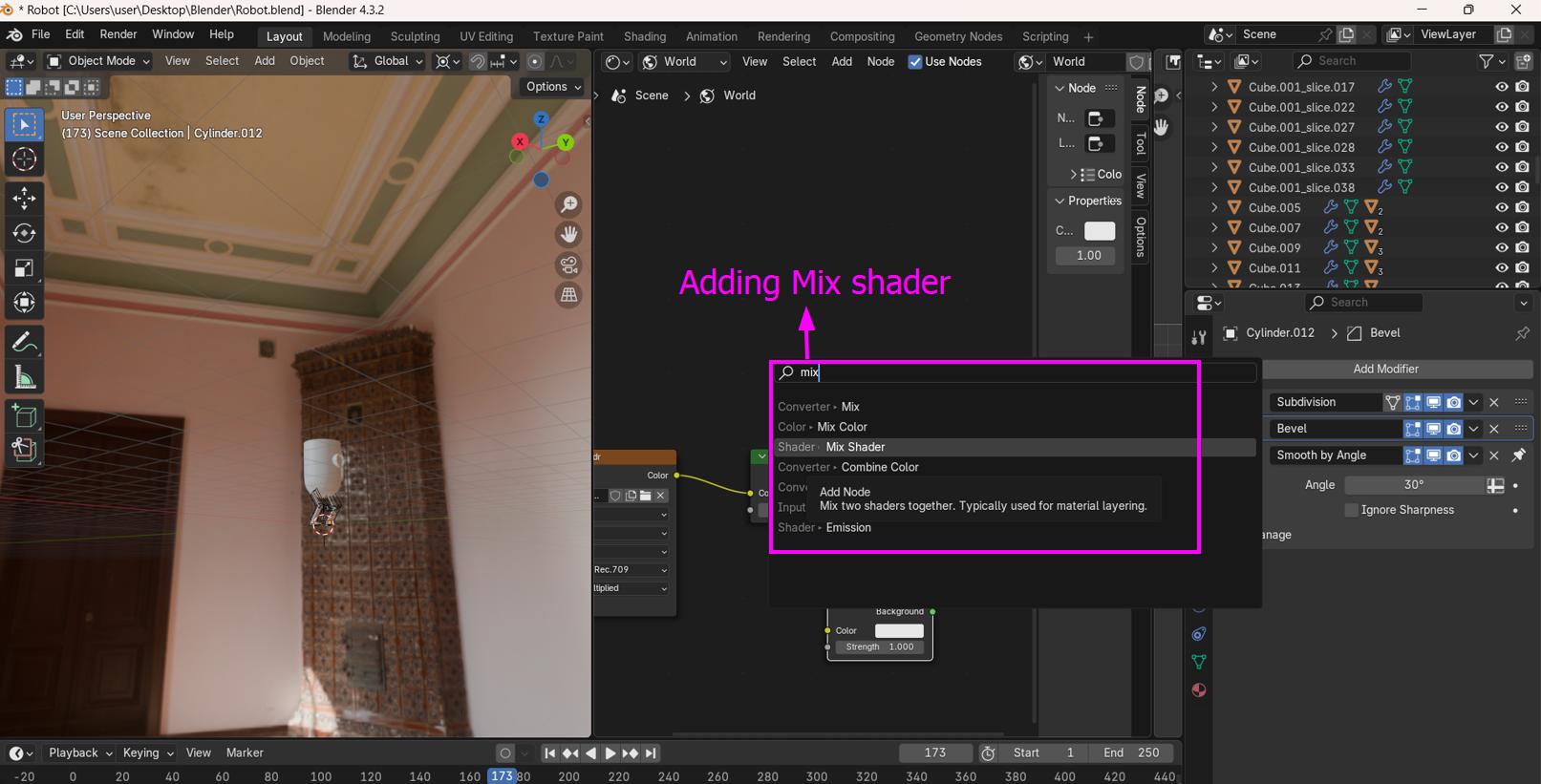Toggle Subdivision modifier render visibility

click(x=1453, y=402)
